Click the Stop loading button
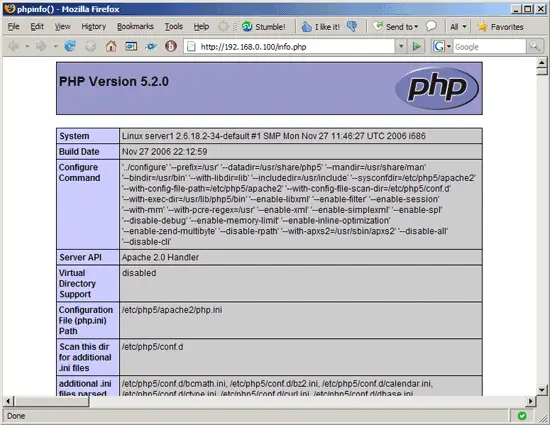 [x=90, y=46]
